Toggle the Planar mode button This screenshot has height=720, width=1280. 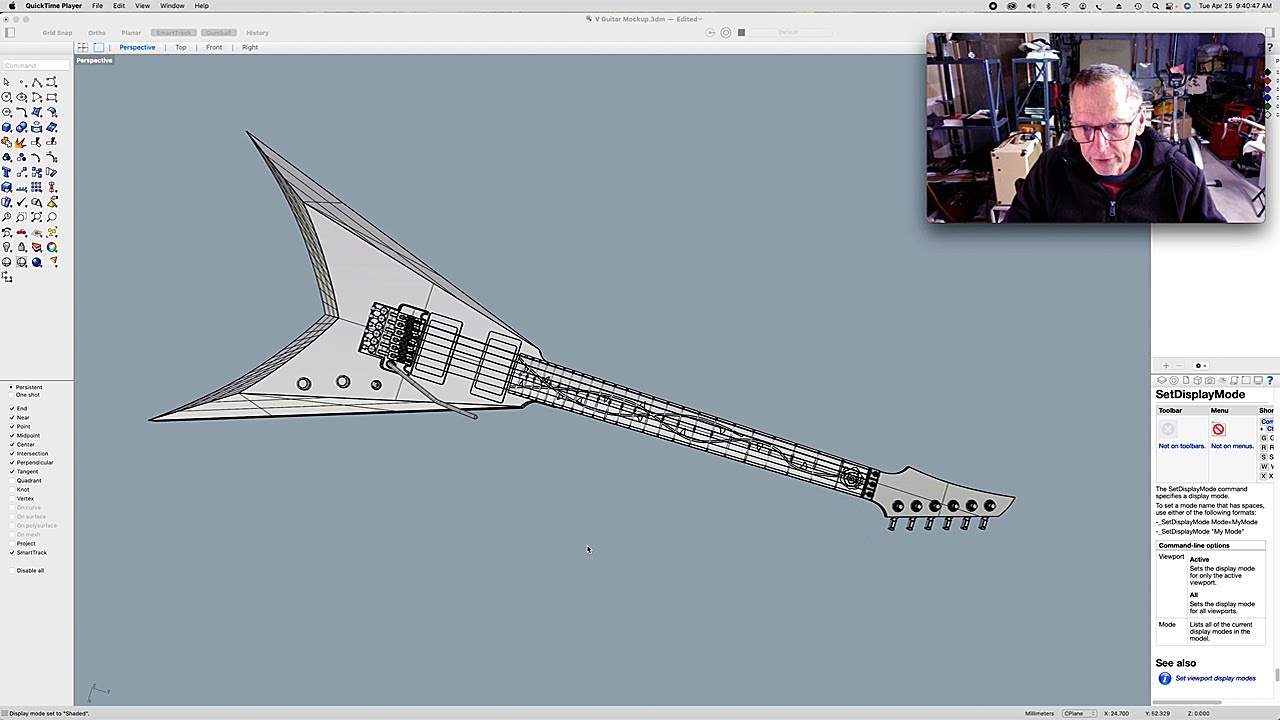tap(131, 33)
